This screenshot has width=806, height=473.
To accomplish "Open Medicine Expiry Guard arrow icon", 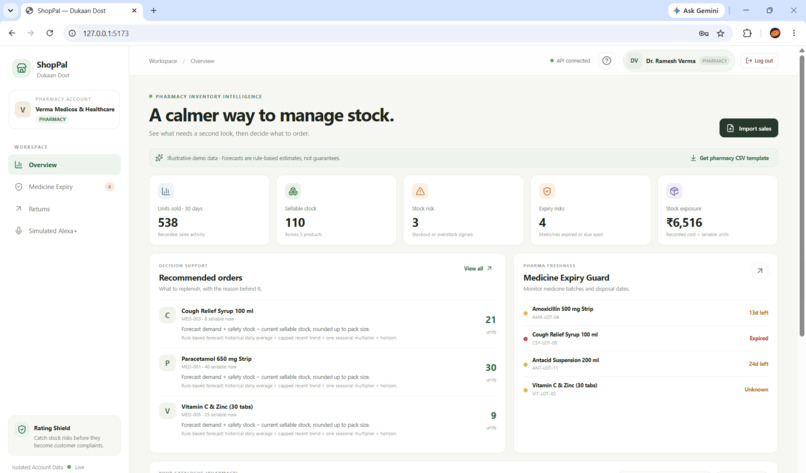I will coord(760,270).
